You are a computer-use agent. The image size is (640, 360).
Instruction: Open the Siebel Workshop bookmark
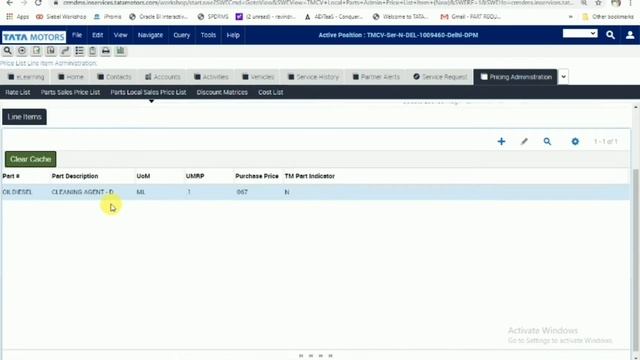[61, 17]
